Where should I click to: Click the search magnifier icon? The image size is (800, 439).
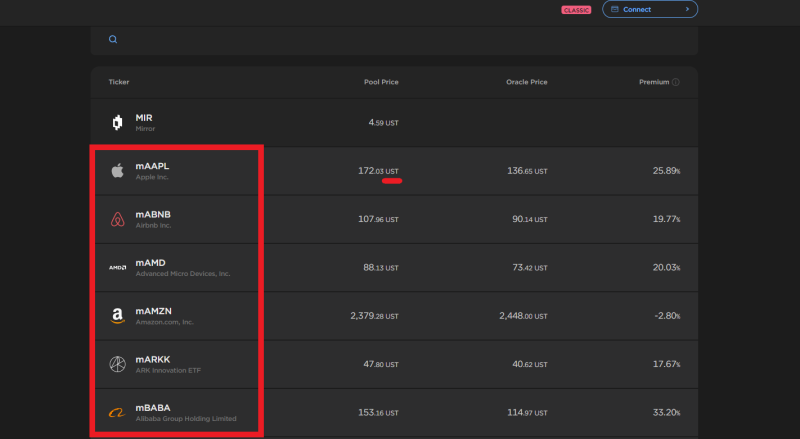(x=113, y=39)
